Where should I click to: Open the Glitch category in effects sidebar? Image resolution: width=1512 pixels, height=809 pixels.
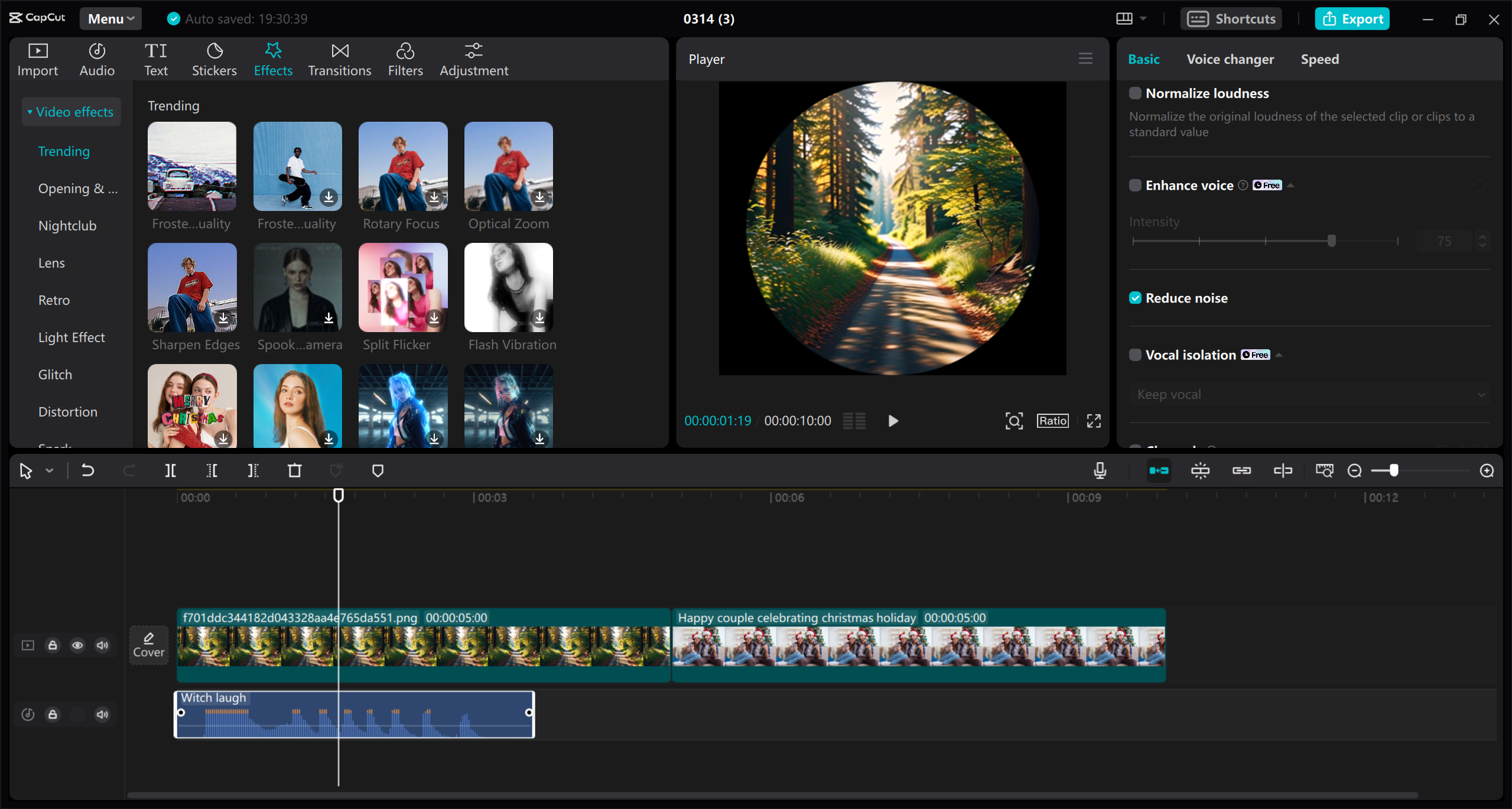coord(55,374)
